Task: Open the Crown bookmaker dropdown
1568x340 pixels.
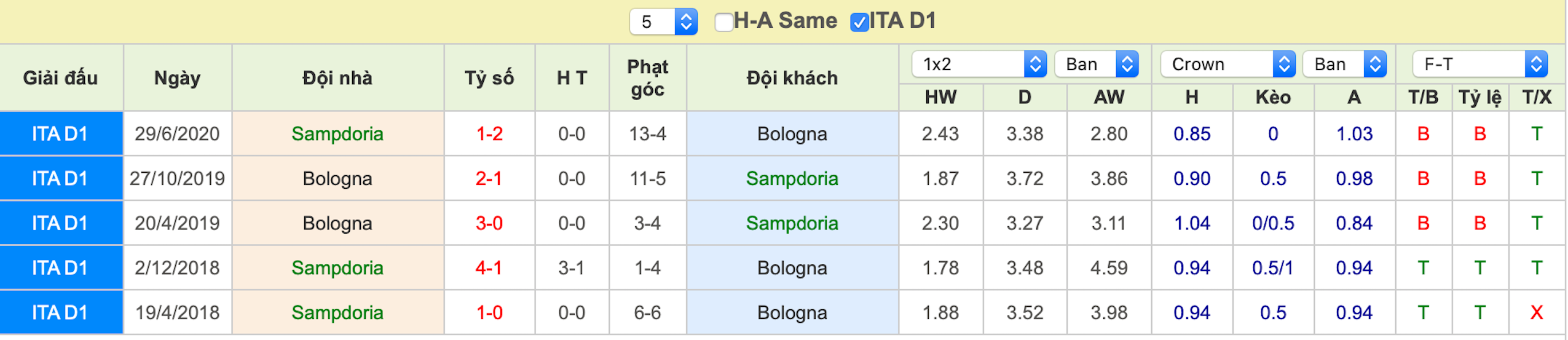Action: [x=1228, y=64]
